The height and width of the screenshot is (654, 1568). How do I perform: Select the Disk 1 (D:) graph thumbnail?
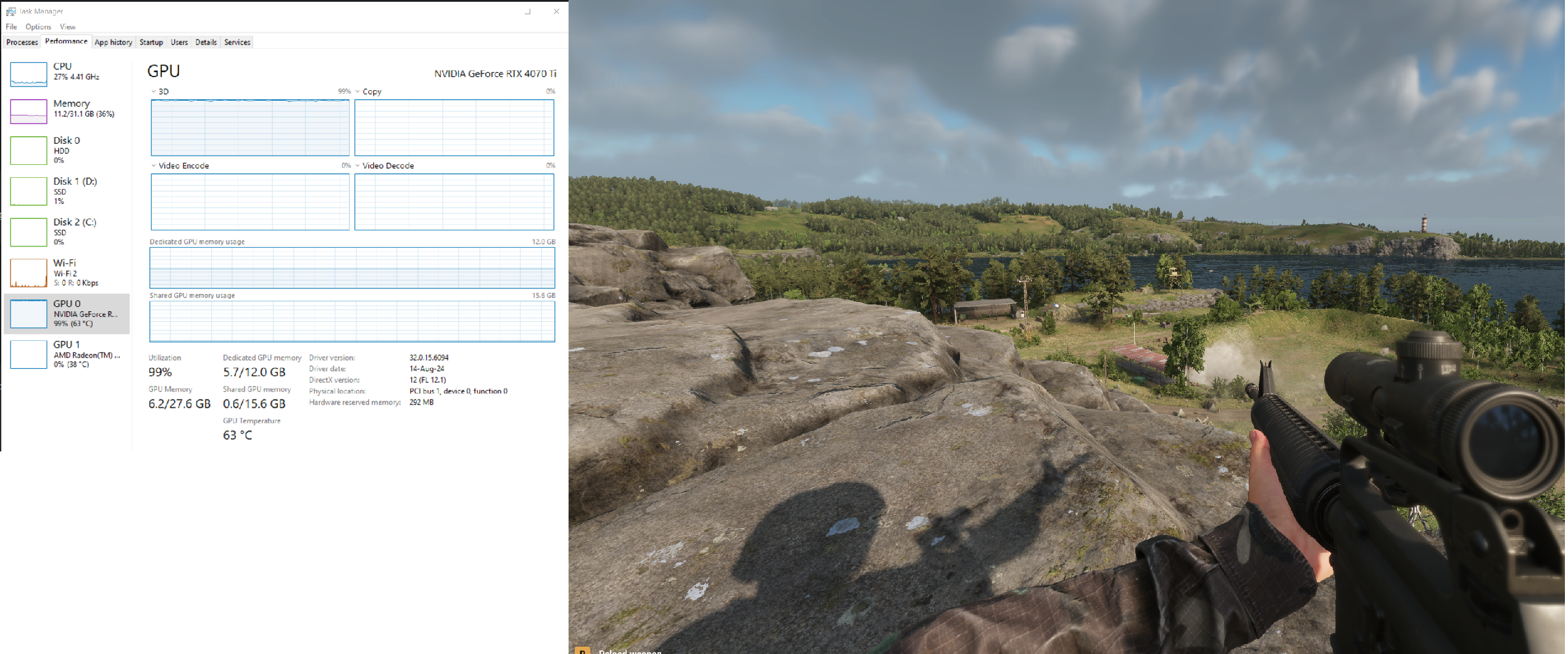28,191
